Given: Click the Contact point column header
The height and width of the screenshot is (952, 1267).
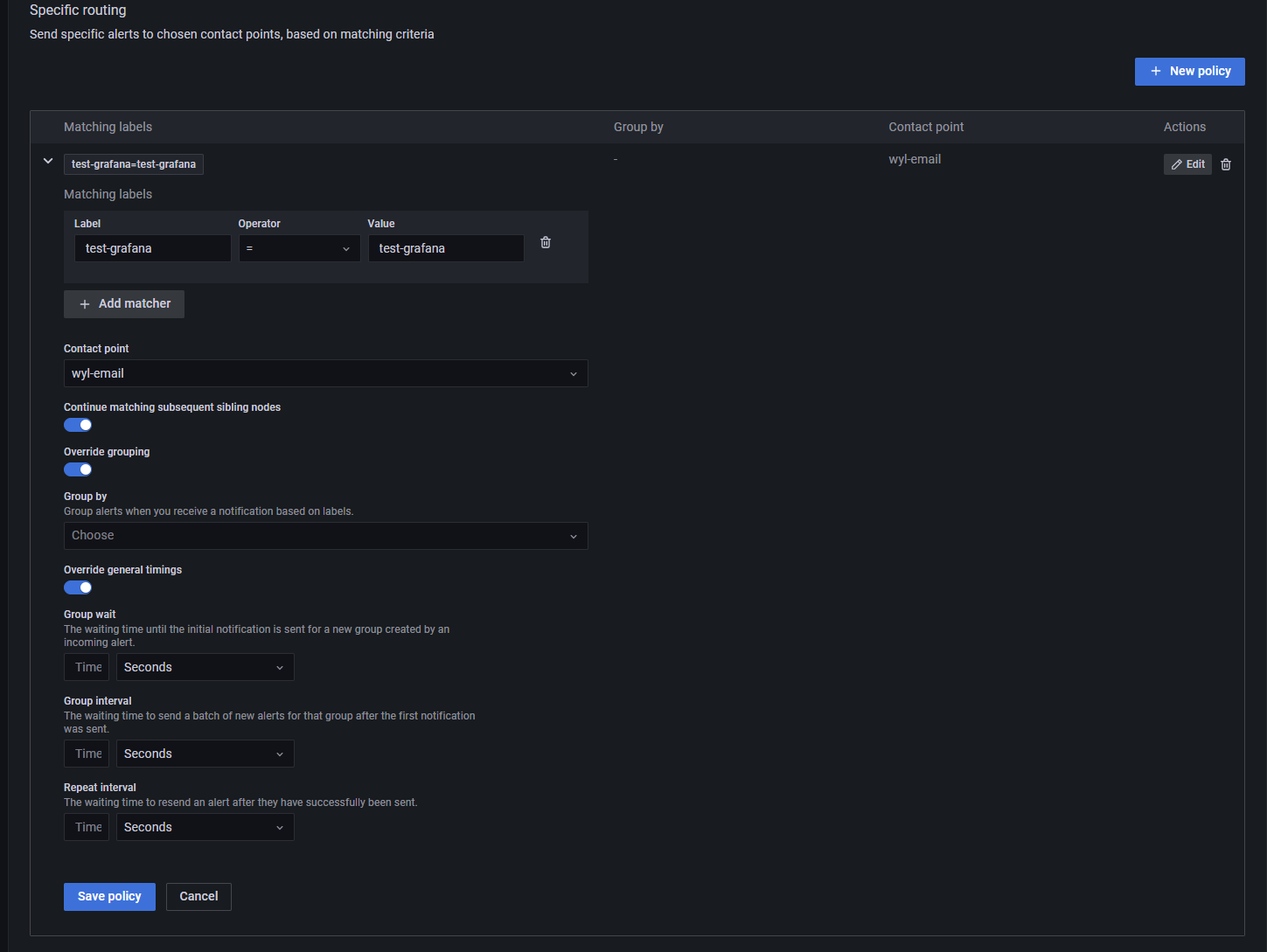Looking at the screenshot, I should coord(926,127).
